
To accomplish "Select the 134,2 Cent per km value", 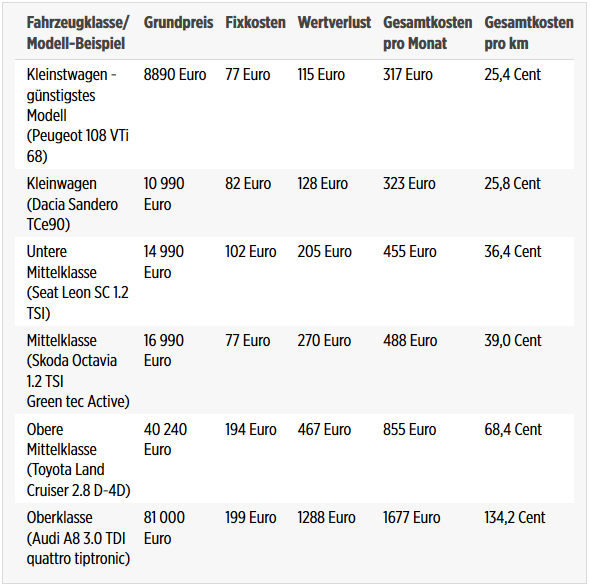I will [514, 518].
